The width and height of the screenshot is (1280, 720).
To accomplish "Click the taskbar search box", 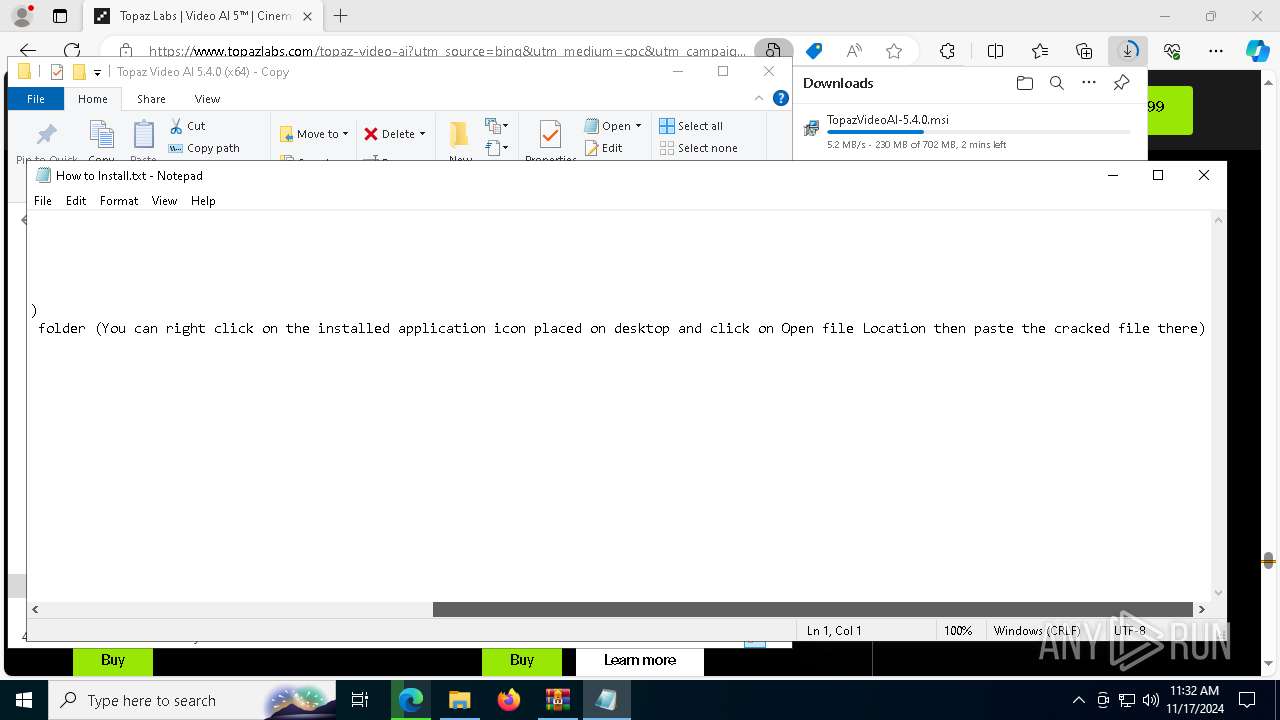I will (x=192, y=700).
